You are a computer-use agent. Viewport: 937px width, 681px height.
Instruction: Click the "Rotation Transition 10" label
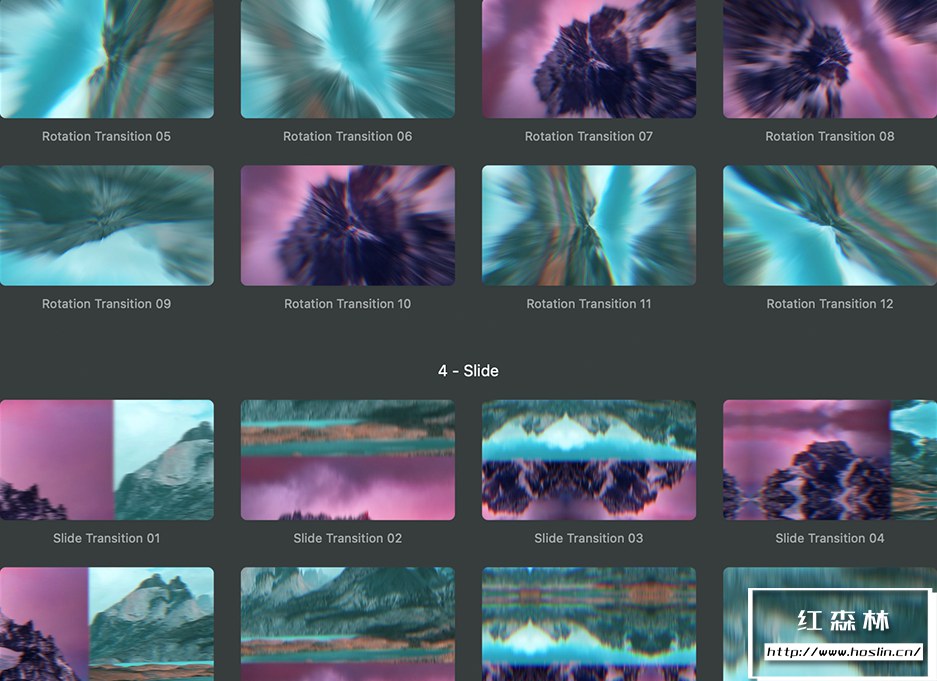point(348,303)
